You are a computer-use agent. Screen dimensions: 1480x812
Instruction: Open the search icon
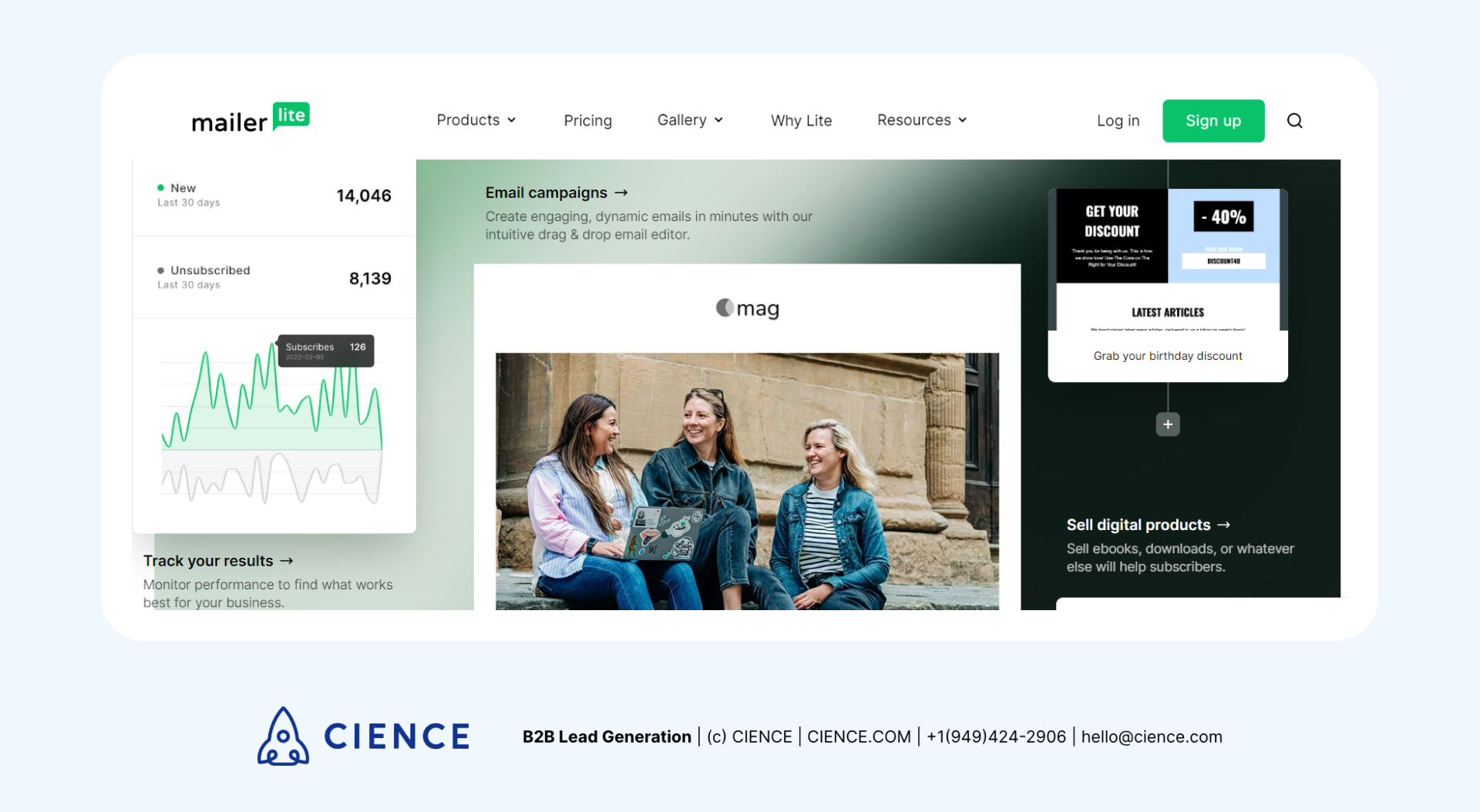pos(1294,120)
